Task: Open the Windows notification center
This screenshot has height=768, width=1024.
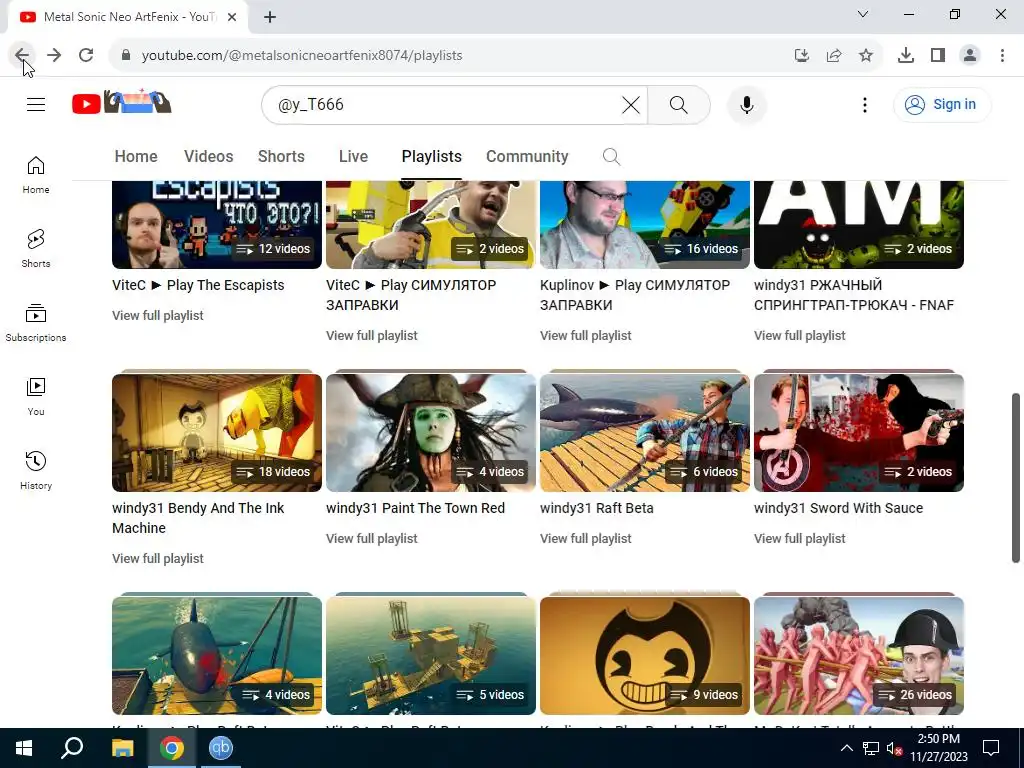Action: pos(991,748)
